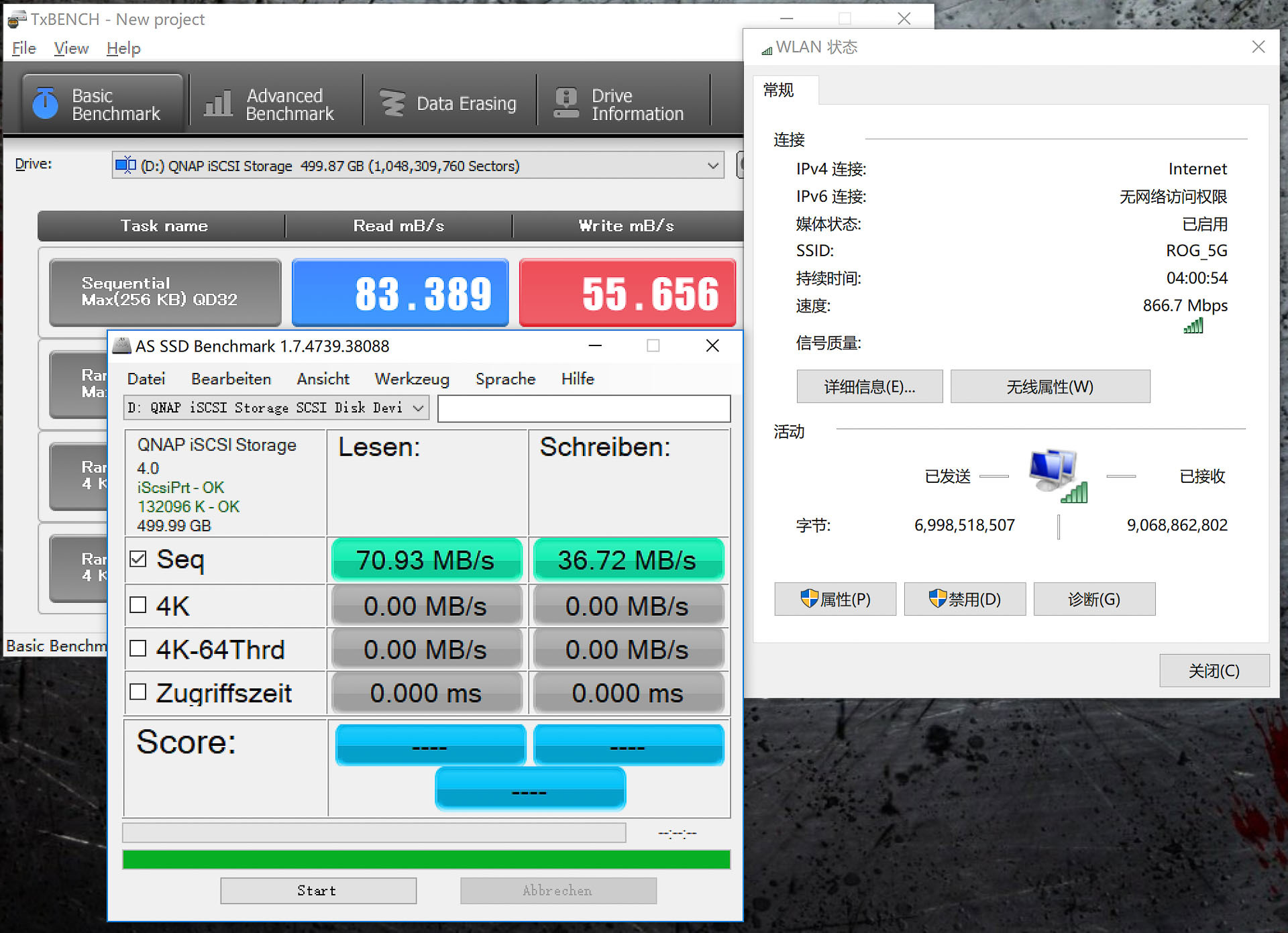Switch to Data Erasing tab

click(x=449, y=104)
